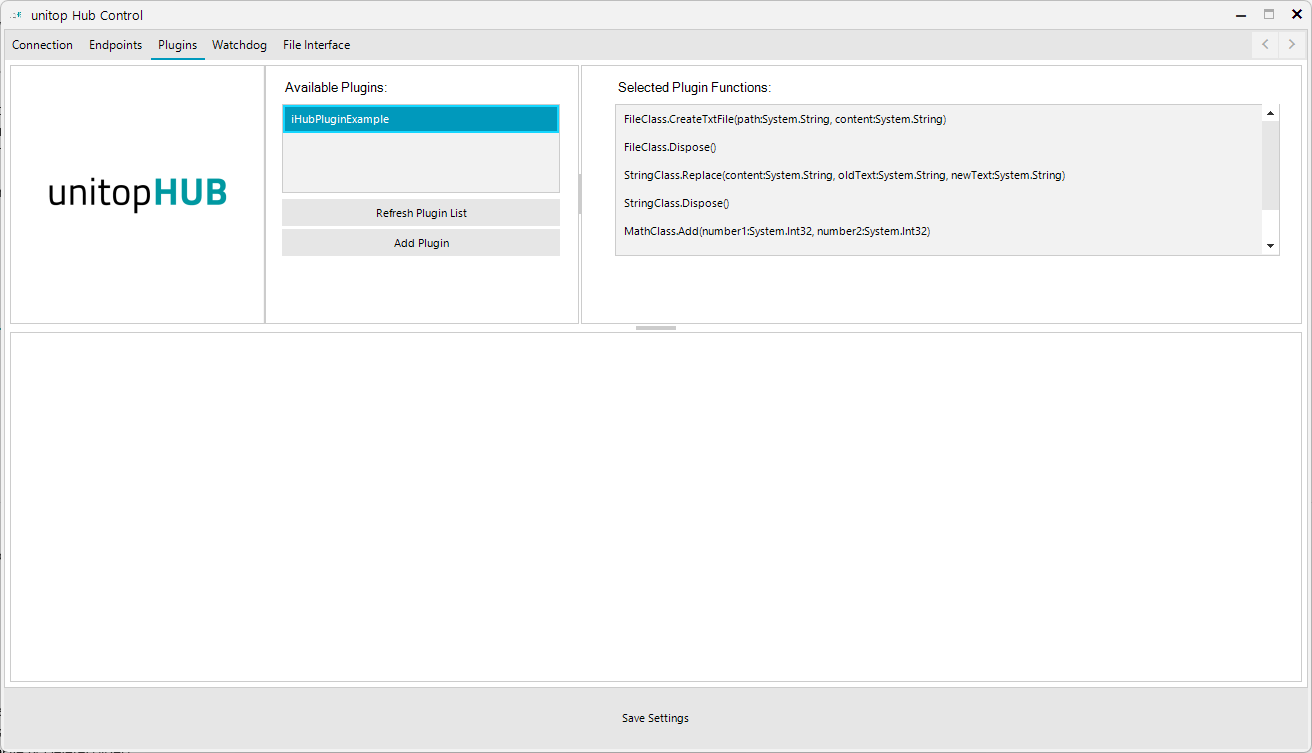1312x753 pixels.
Task: Pick the MathClass.Add function entry
Action: point(776,231)
